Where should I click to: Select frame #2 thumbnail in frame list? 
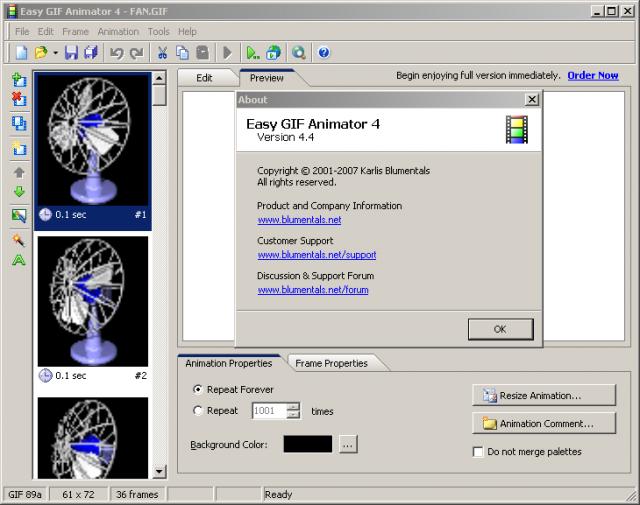(93, 302)
